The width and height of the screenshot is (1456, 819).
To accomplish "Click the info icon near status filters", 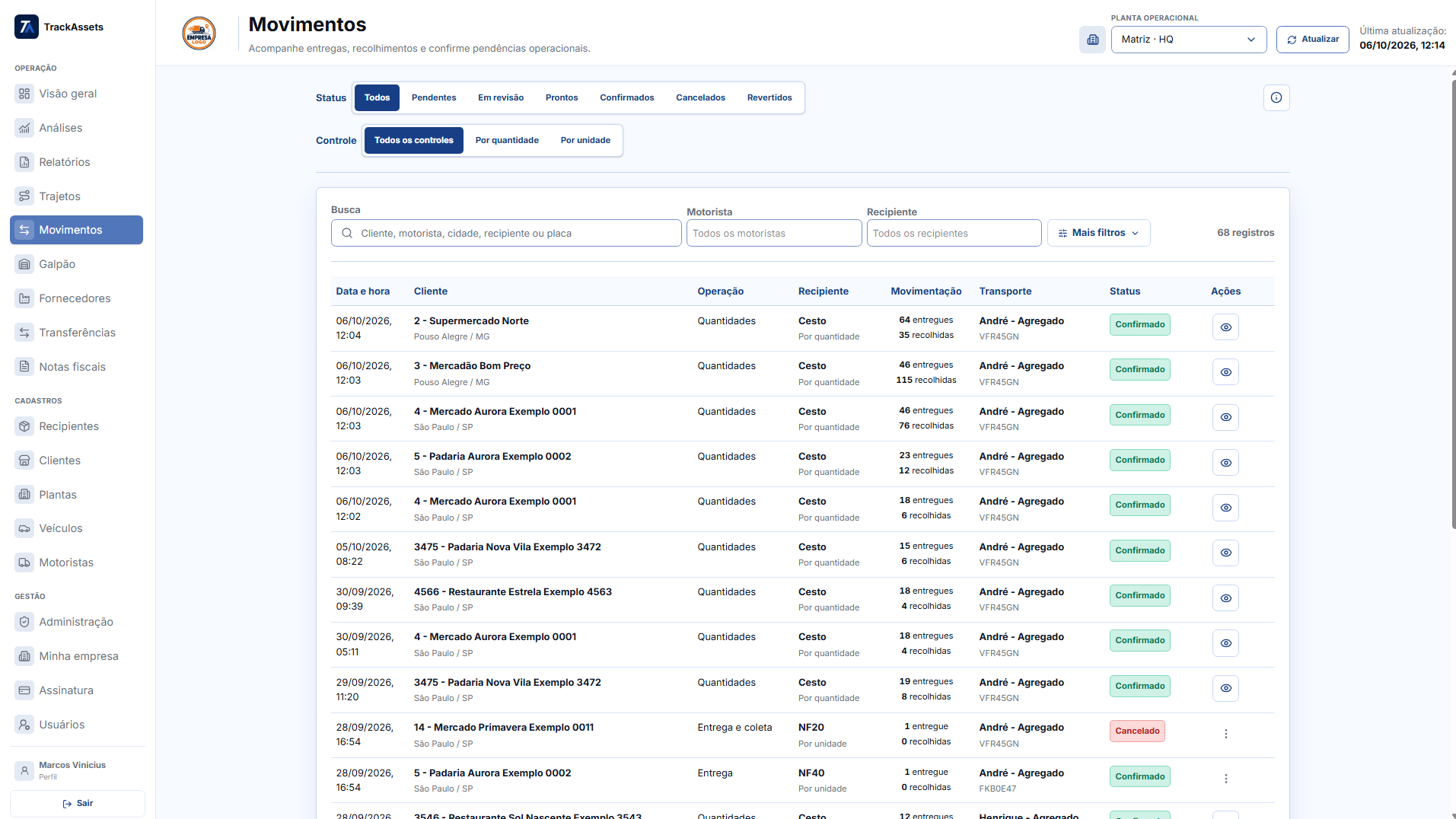I will [x=1276, y=97].
